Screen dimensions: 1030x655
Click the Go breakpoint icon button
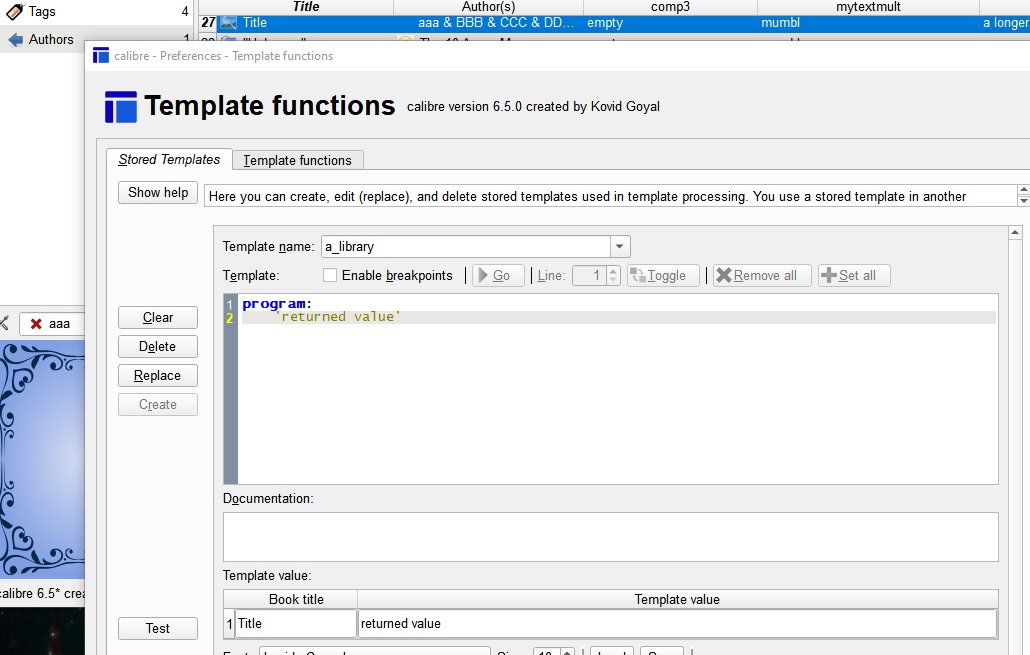(x=498, y=276)
